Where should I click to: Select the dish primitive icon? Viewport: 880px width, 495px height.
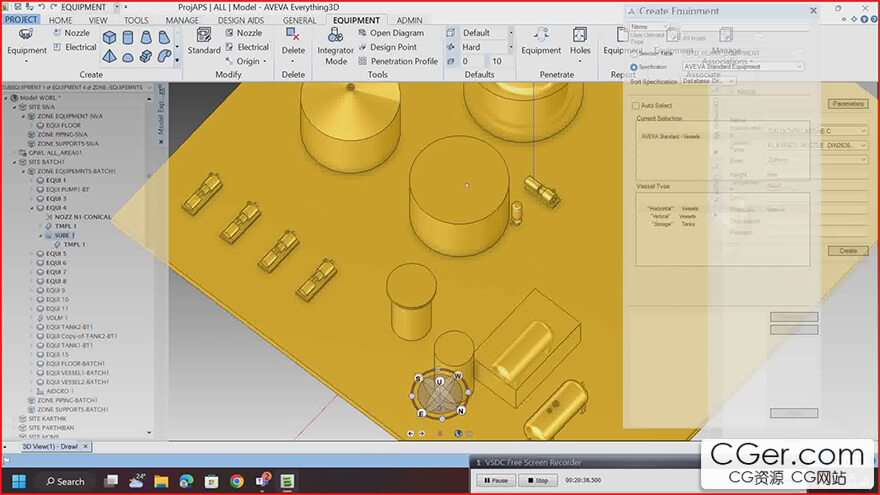128,57
